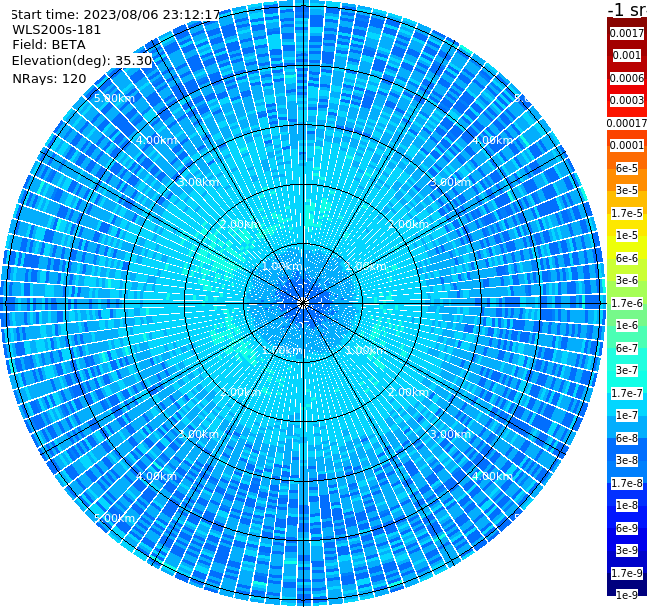
Task: Click the 3.00km ring label in the northwest quadrant
Action: point(198,182)
